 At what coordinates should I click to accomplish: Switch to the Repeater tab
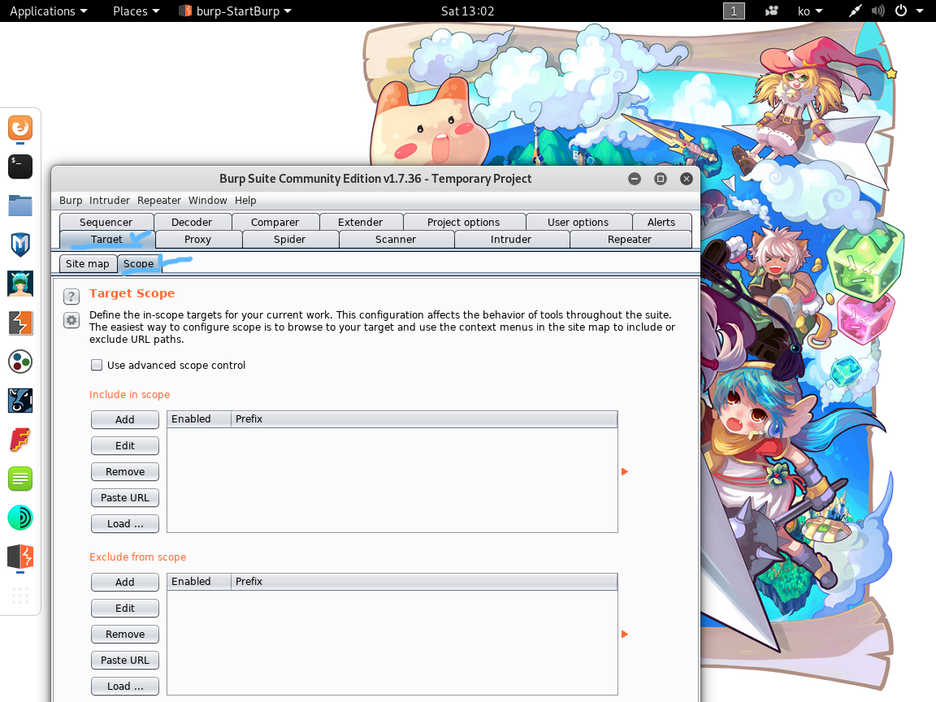pyautogui.click(x=629, y=239)
